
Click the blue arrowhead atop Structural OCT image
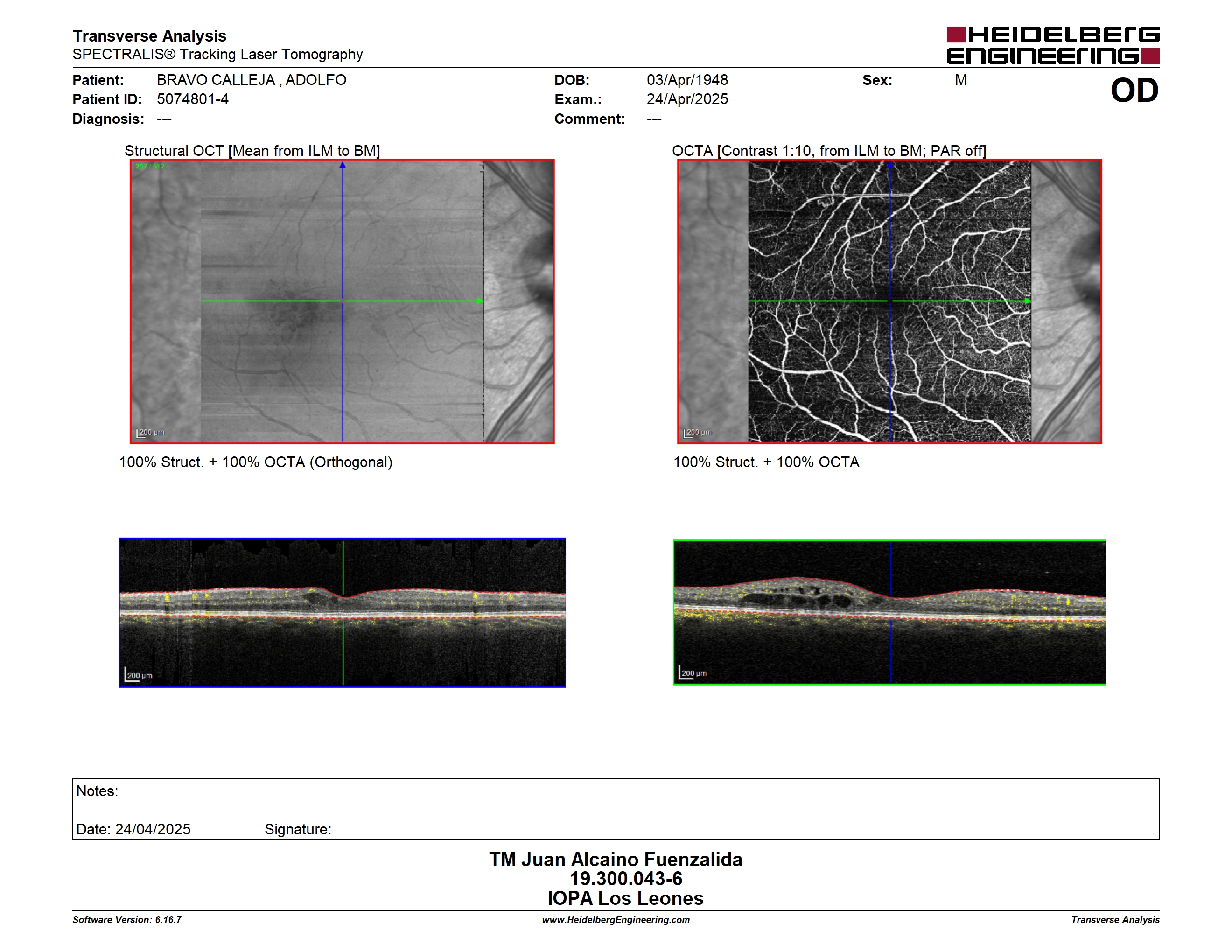click(343, 165)
